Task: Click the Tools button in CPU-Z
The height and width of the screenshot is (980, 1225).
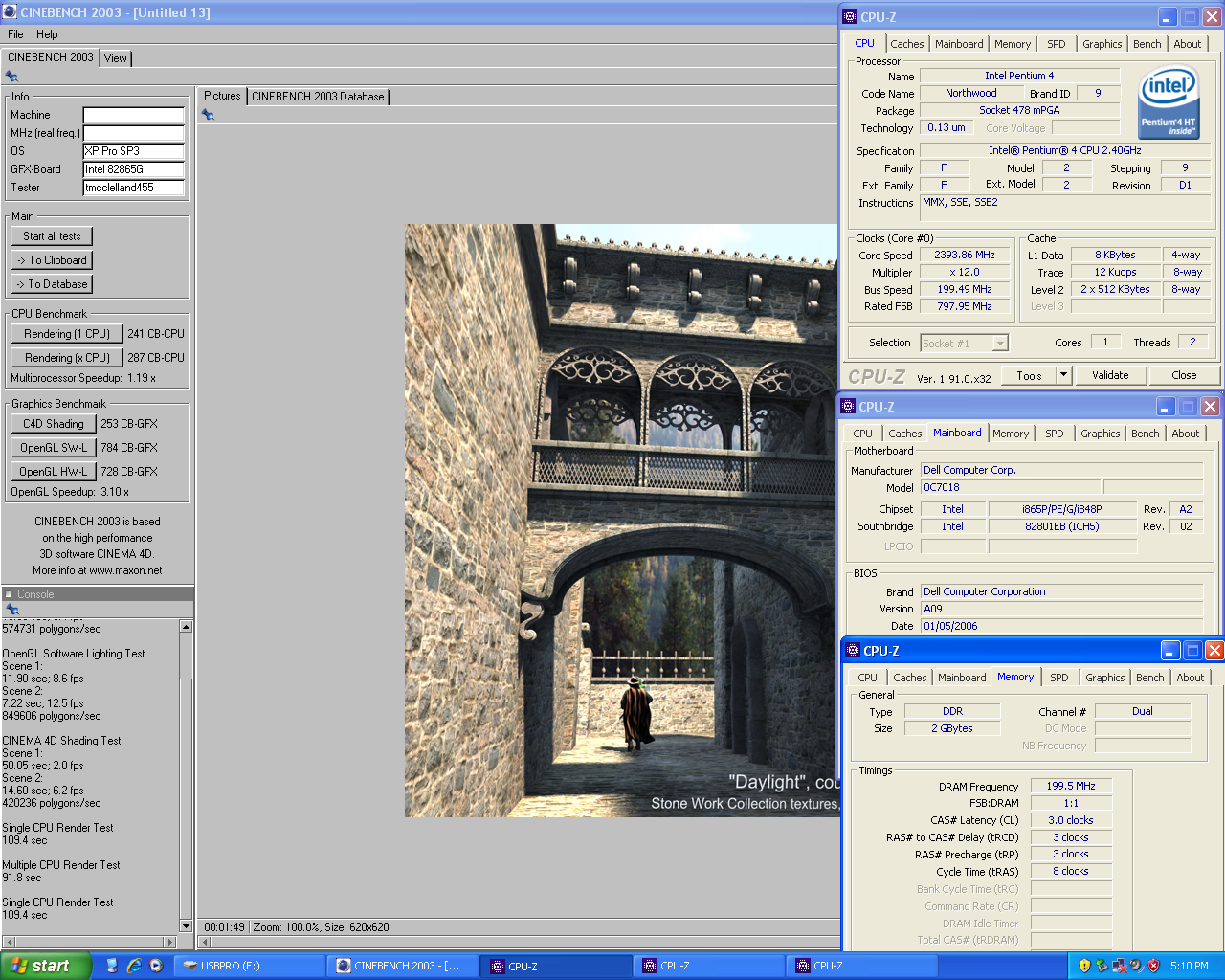Action: 1029,375
